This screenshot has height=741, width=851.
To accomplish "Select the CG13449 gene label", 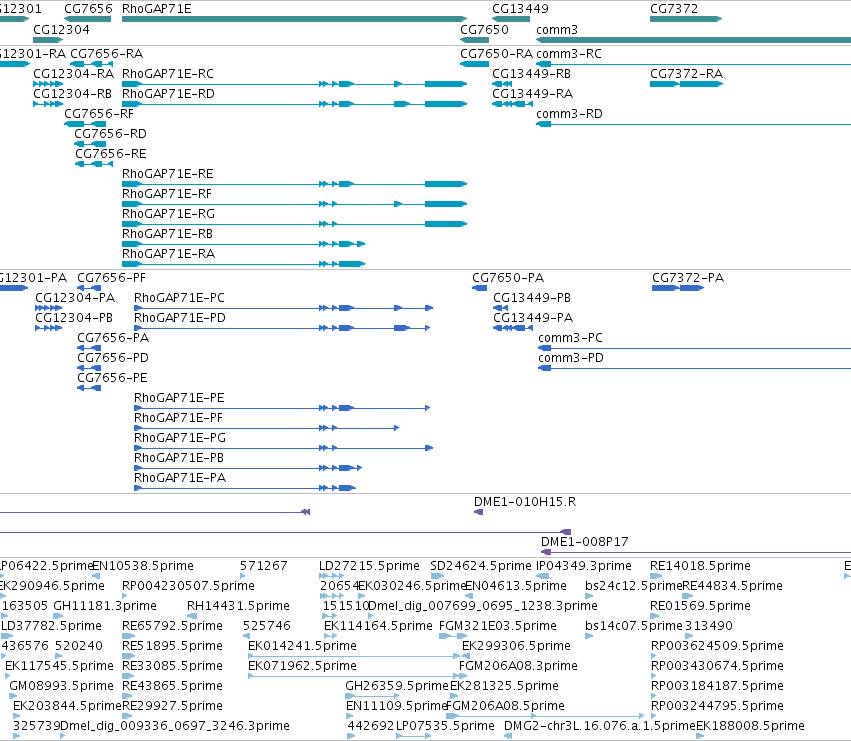I will (520, 9).
